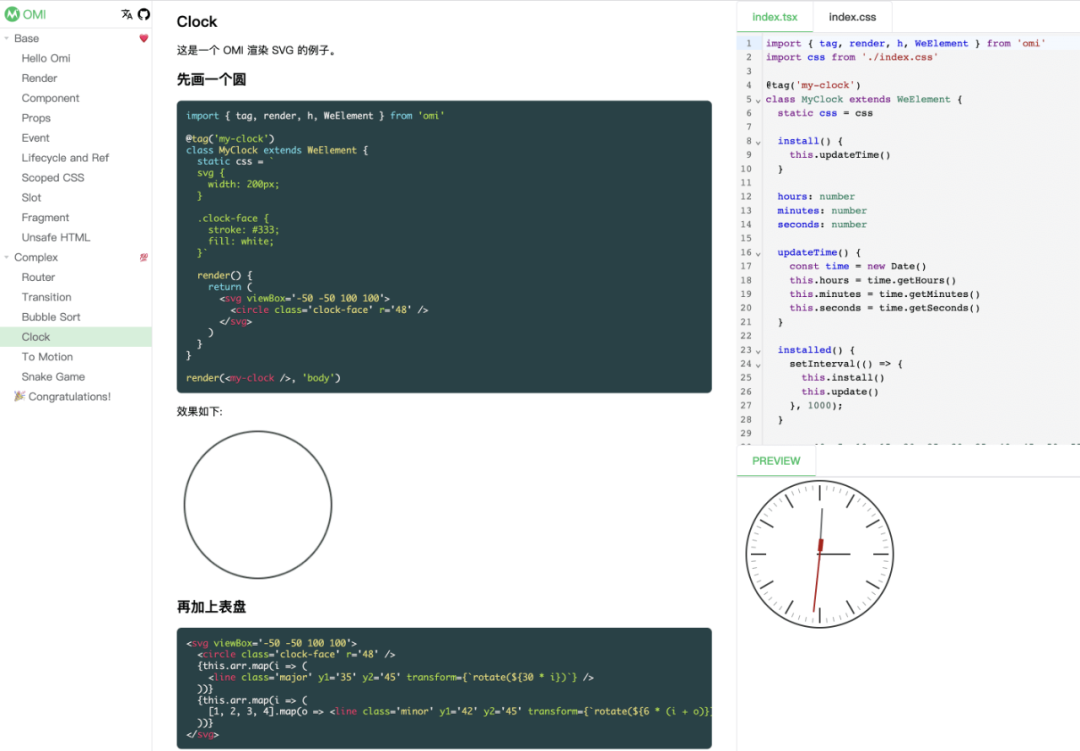Fold code at line 5 class MyClock
The width and height of the screenshot is (1080, 751).
(758, 101)
